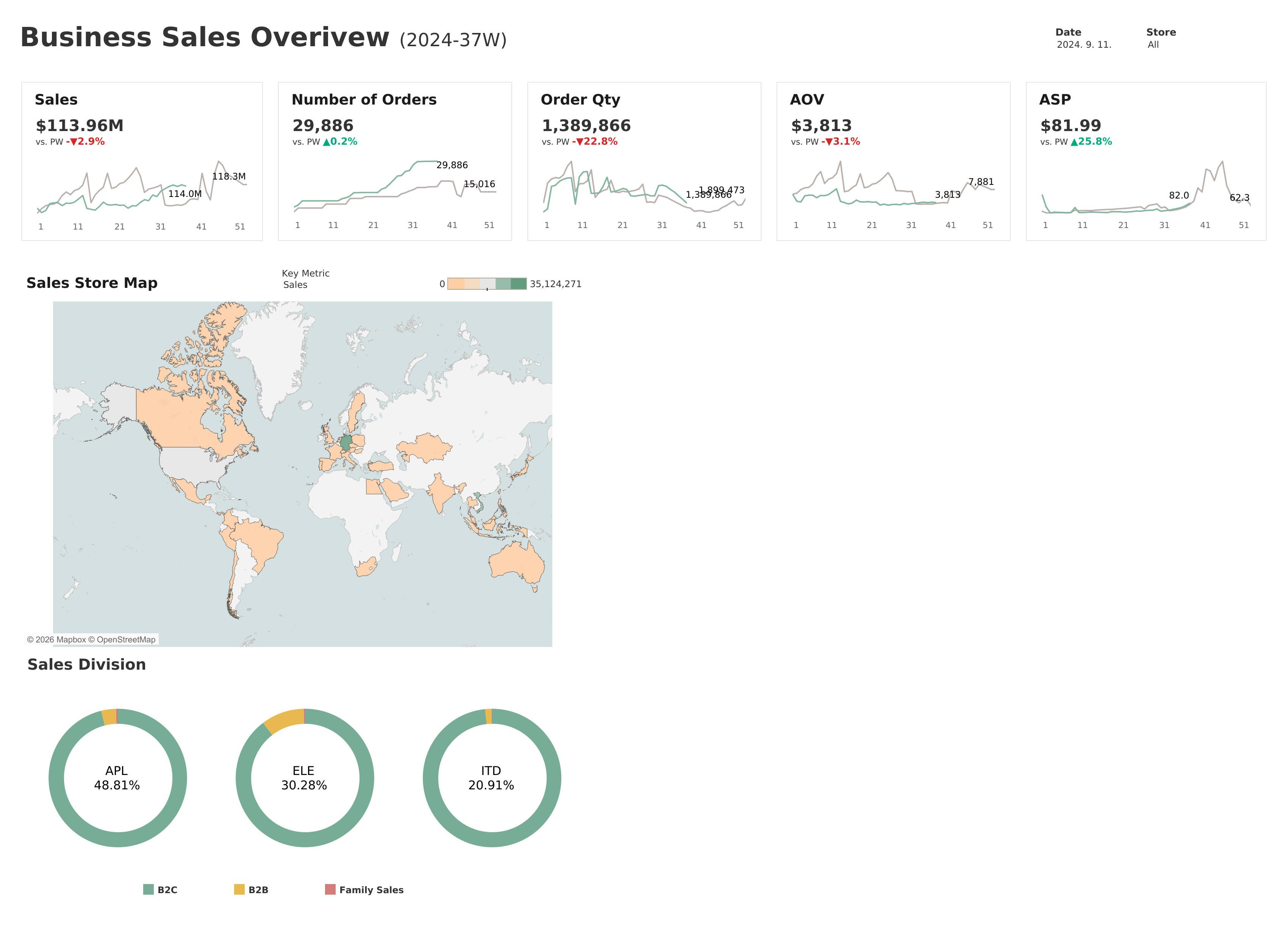Select the Order Qty value 1,389,866
Screen dimensions: 1288x928
pos(586,125)
